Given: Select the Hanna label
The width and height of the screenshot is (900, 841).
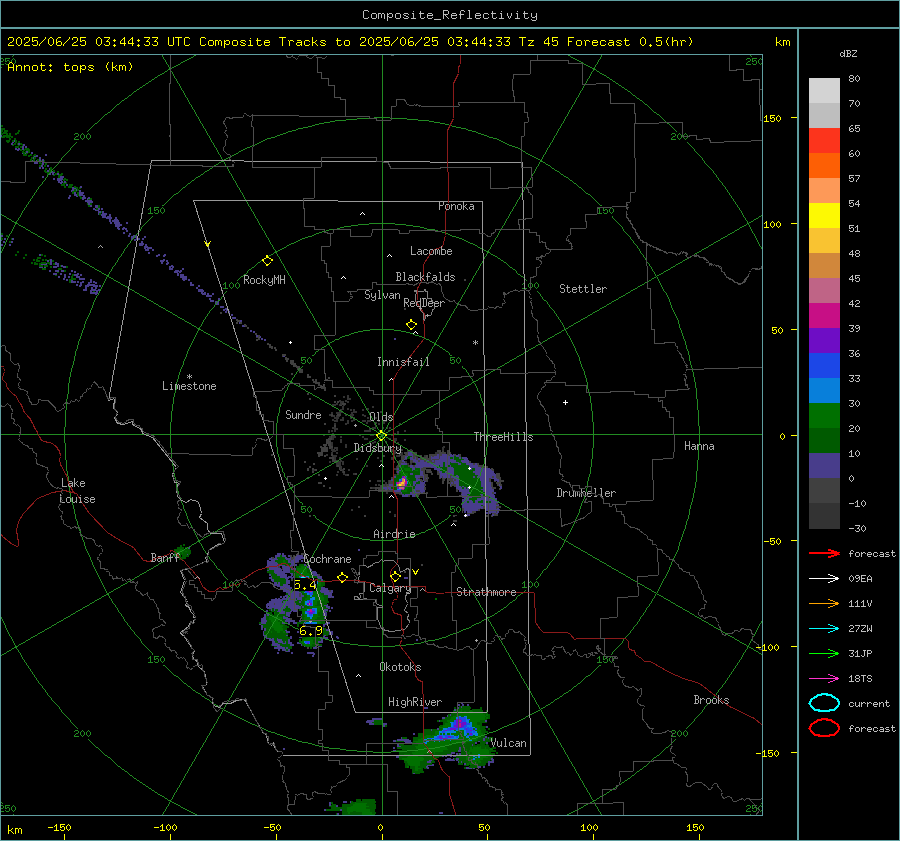Looking at the screenshot, I should pyautogui.click(x=699, y=446).
